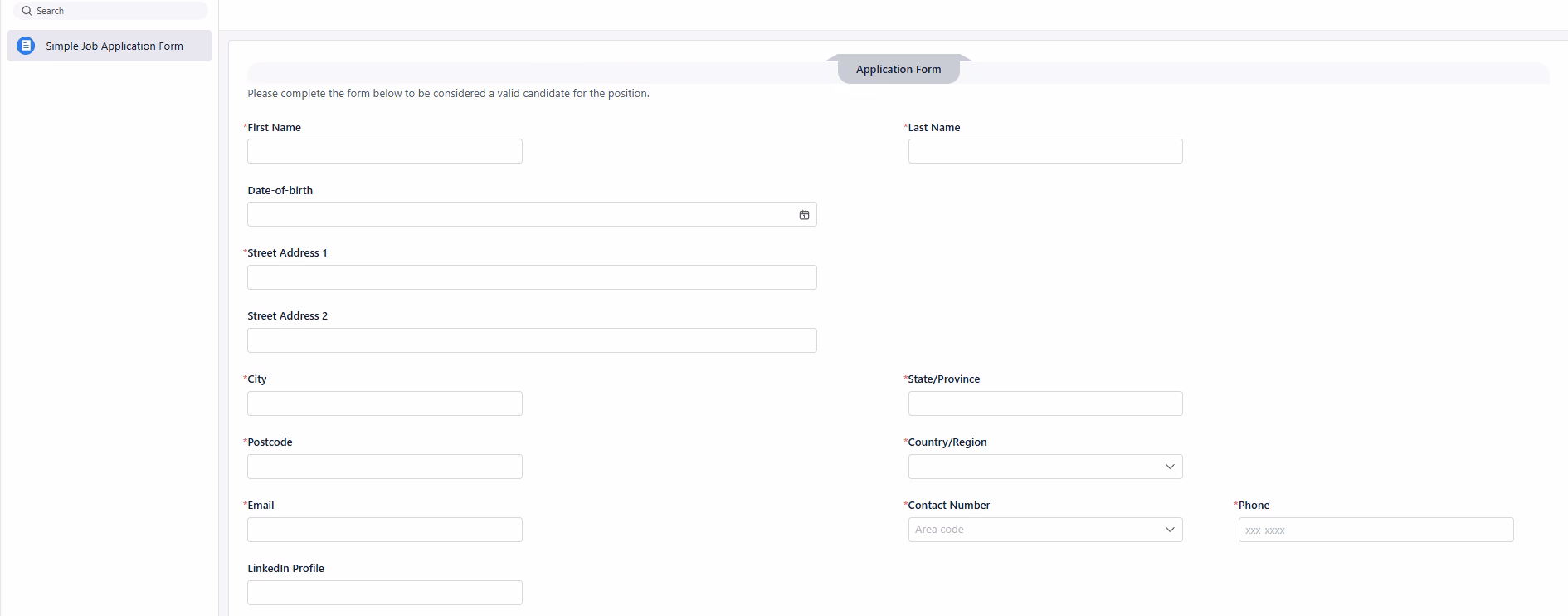1568x616 pixels.
Task: Expand the Country/Region dropdown arrow
Action: click(x=1169, y=467)
